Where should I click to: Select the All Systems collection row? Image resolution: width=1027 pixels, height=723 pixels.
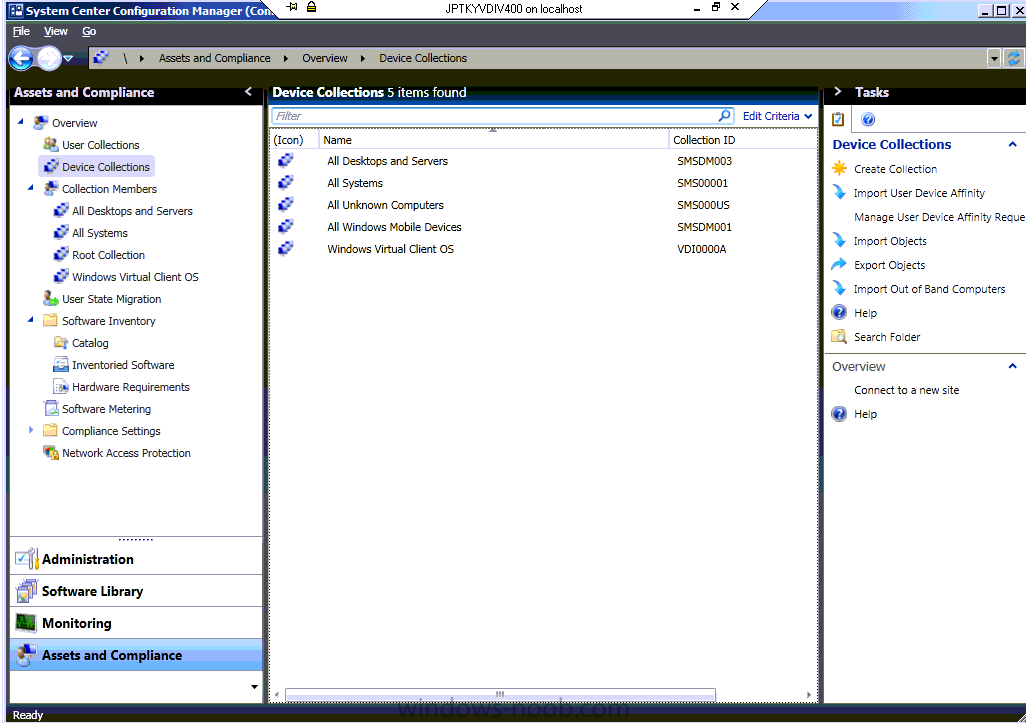[544, 183]
